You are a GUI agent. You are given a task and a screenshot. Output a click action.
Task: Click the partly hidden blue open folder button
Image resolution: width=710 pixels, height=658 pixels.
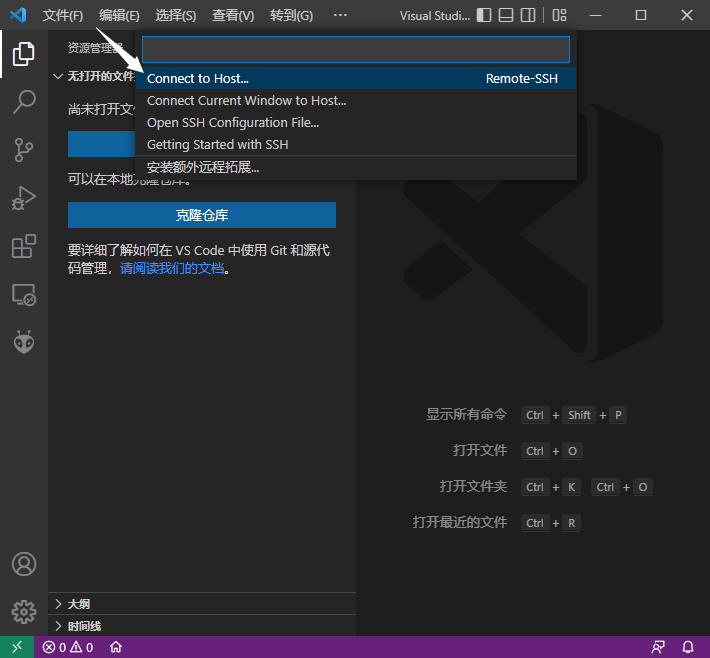pyautogui.click(x=101, y=144)
